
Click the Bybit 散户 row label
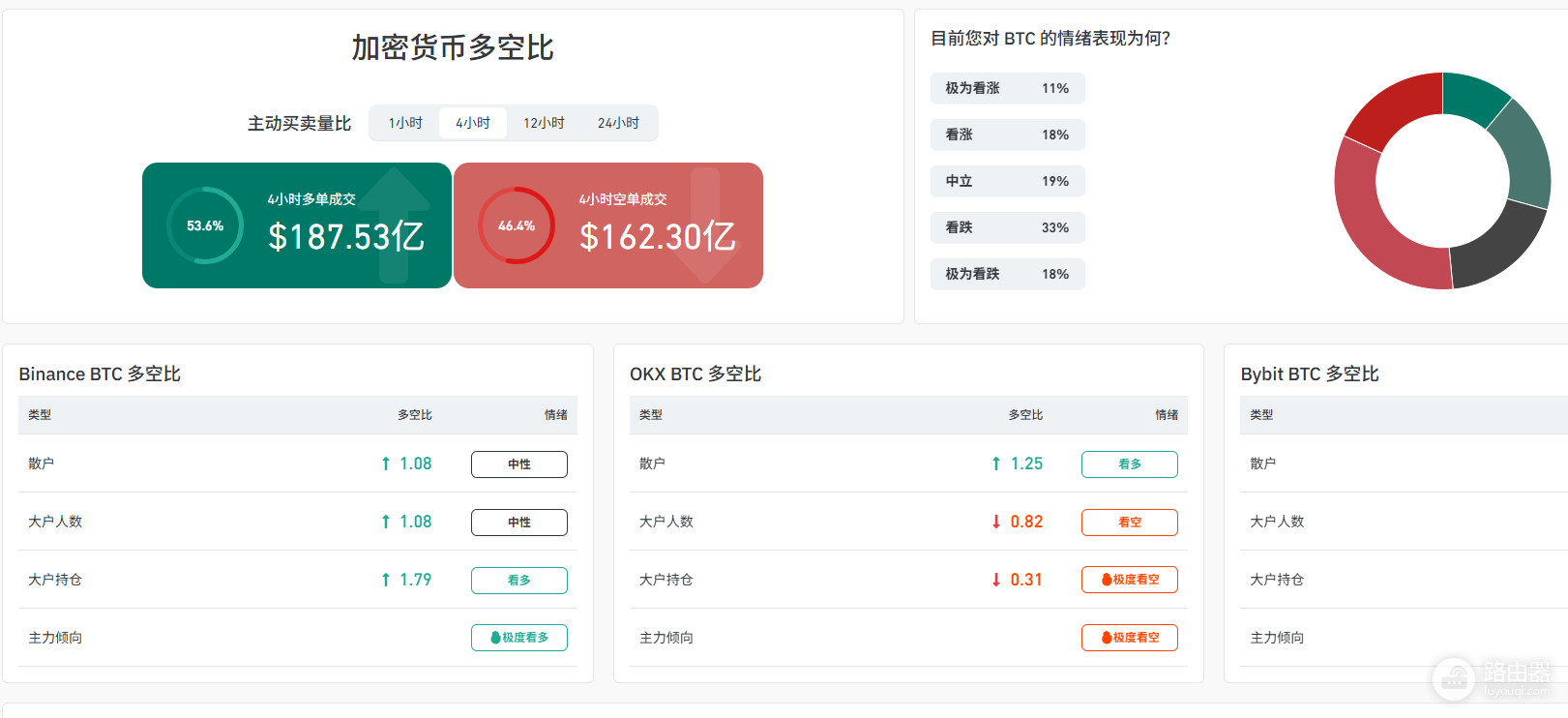(x=1263, y=464)
